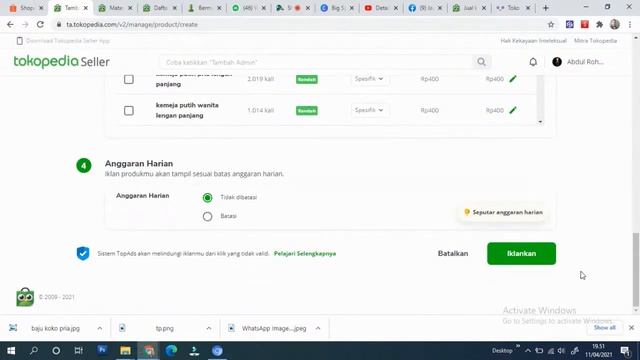
Task: Open Task View on the taskbar
Action: [78, 351]
